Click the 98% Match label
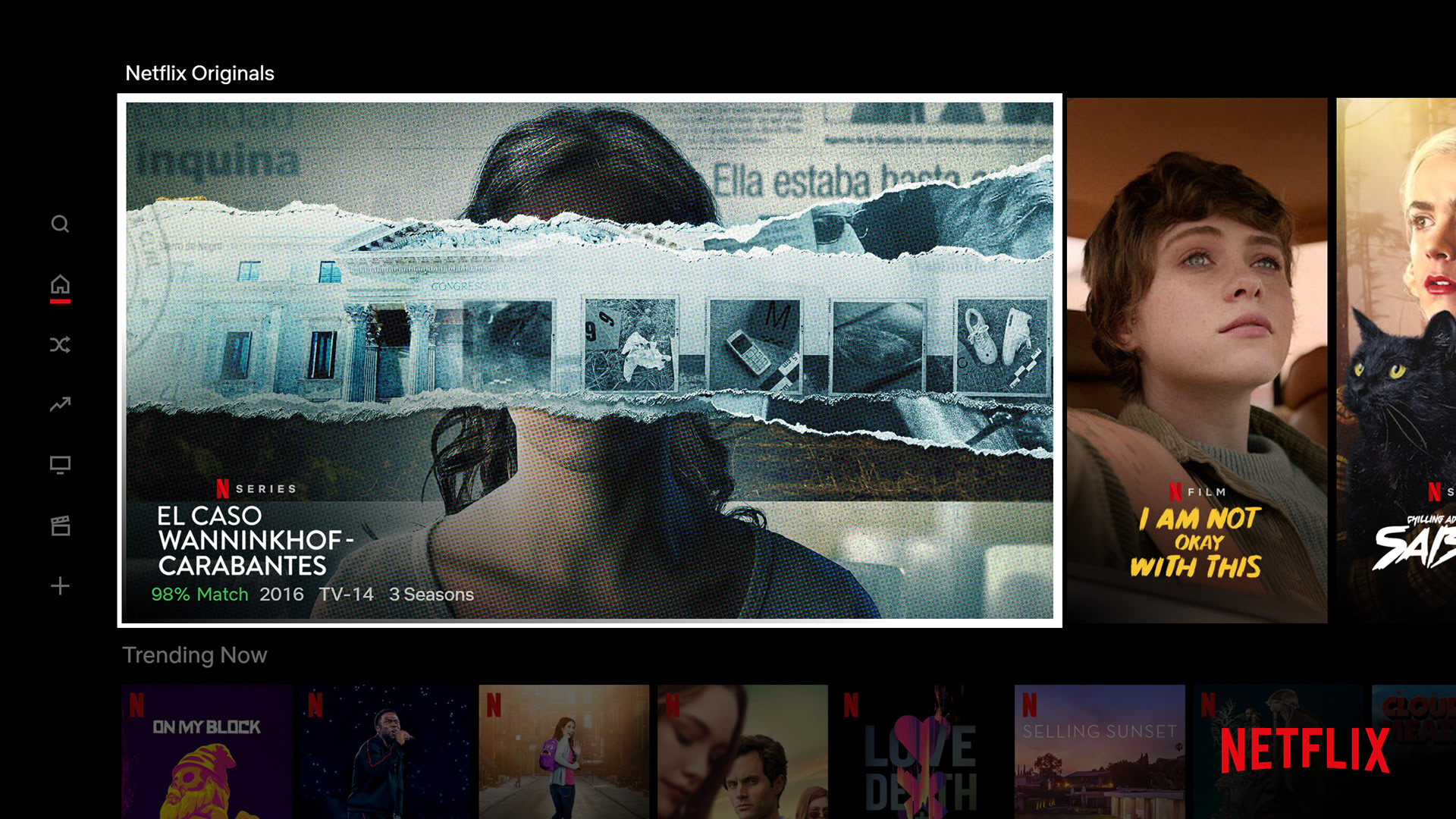 coord(199,595)
